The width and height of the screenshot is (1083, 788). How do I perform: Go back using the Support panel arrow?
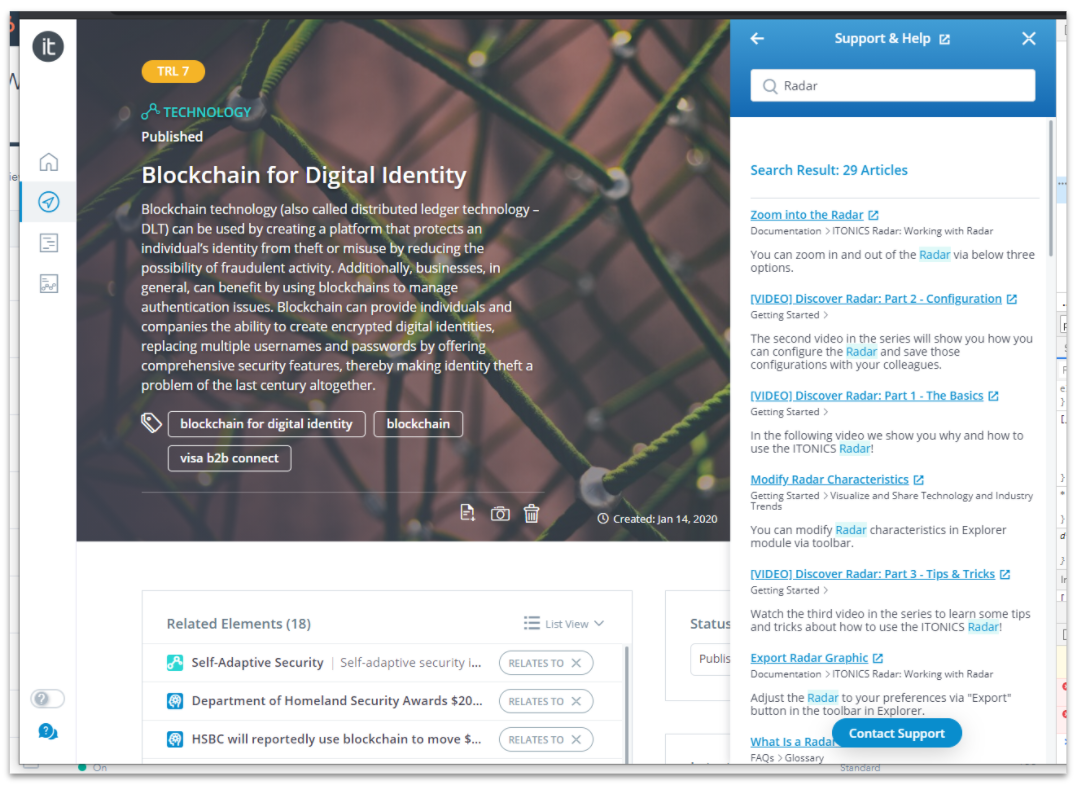pyautogui.click(x=757, y=39)
